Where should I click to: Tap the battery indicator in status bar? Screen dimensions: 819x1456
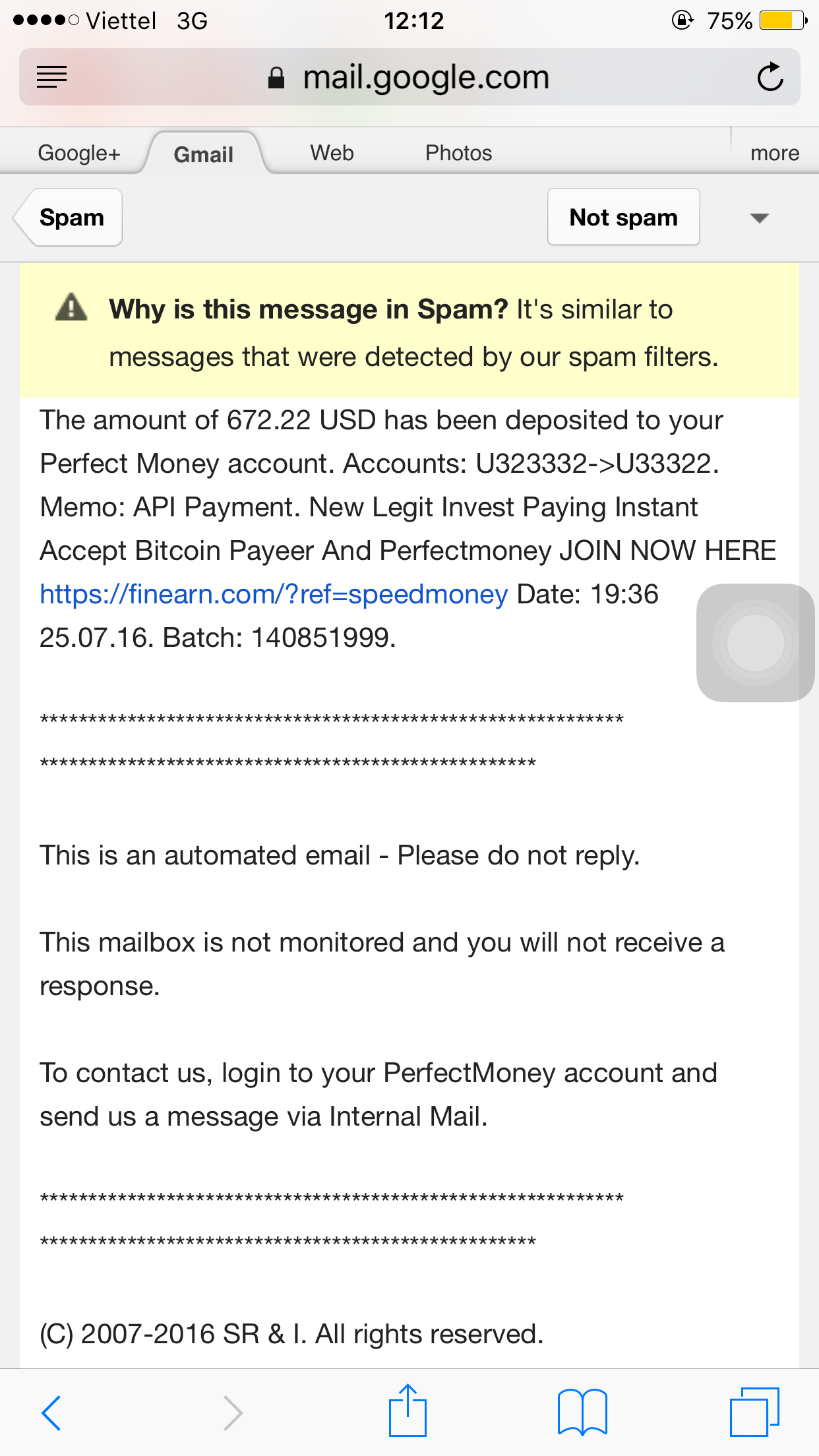point(782,20)
